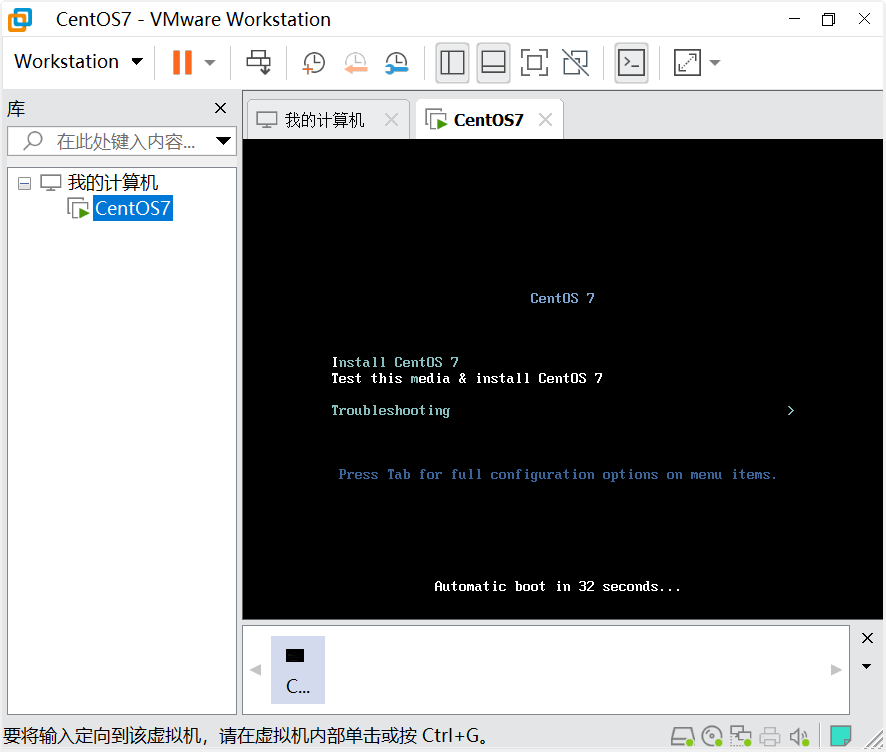
Task: Close the 我的计算机 tab
Action: point(391,120)
